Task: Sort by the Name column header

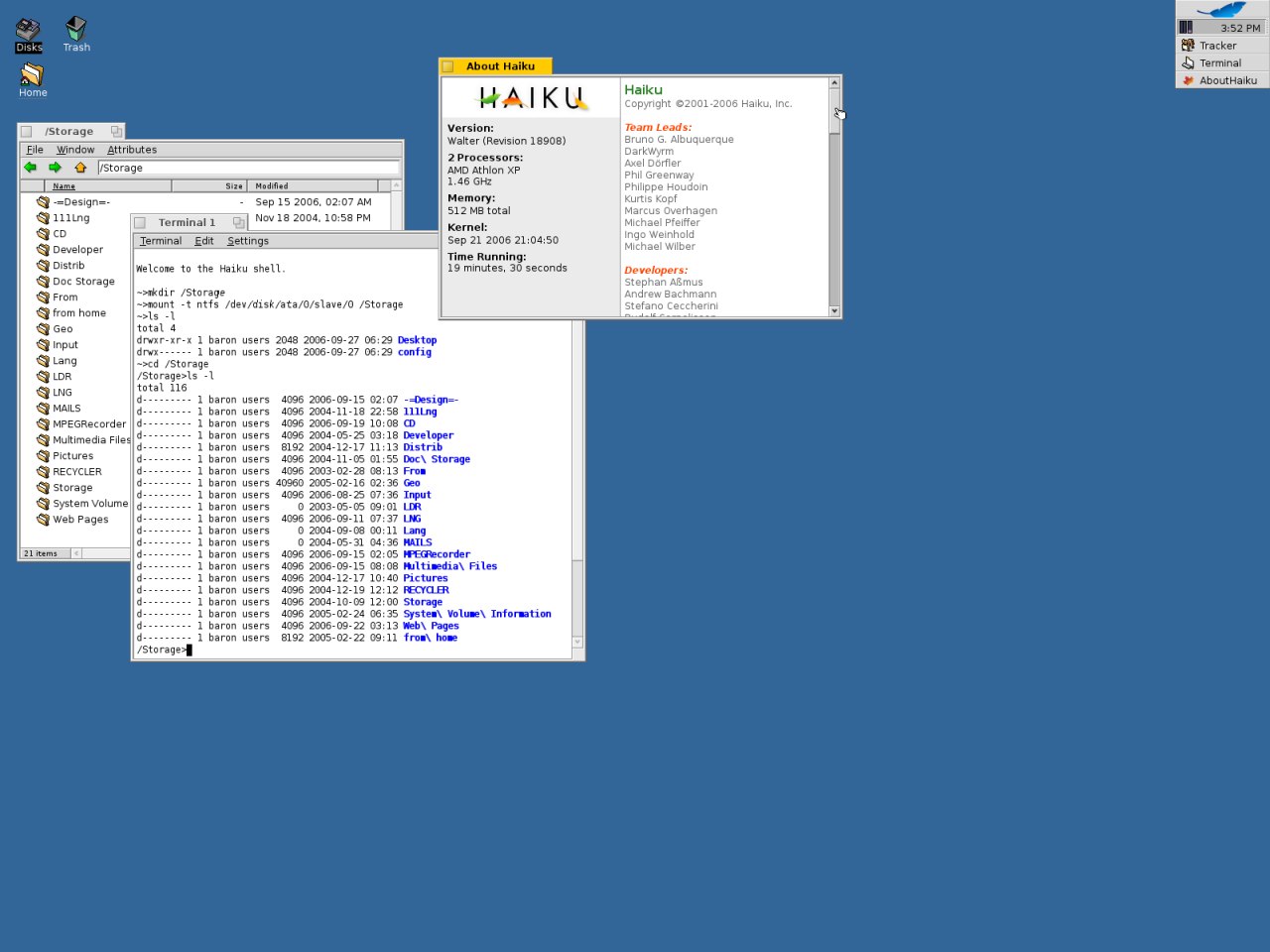Action: click(x=107, y=185)
